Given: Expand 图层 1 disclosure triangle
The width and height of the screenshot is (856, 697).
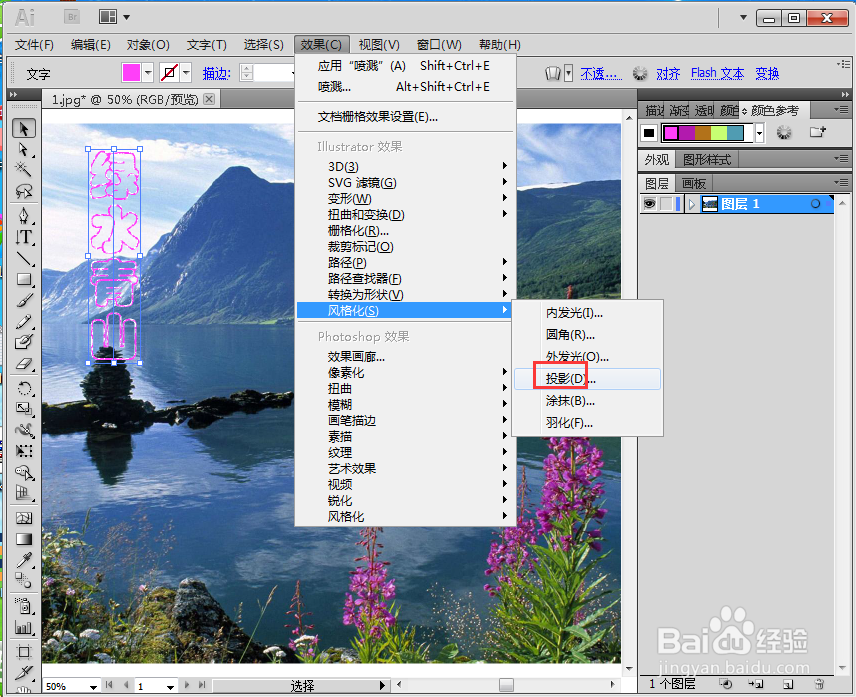Looking at the screenshot, I should [692, 204].
